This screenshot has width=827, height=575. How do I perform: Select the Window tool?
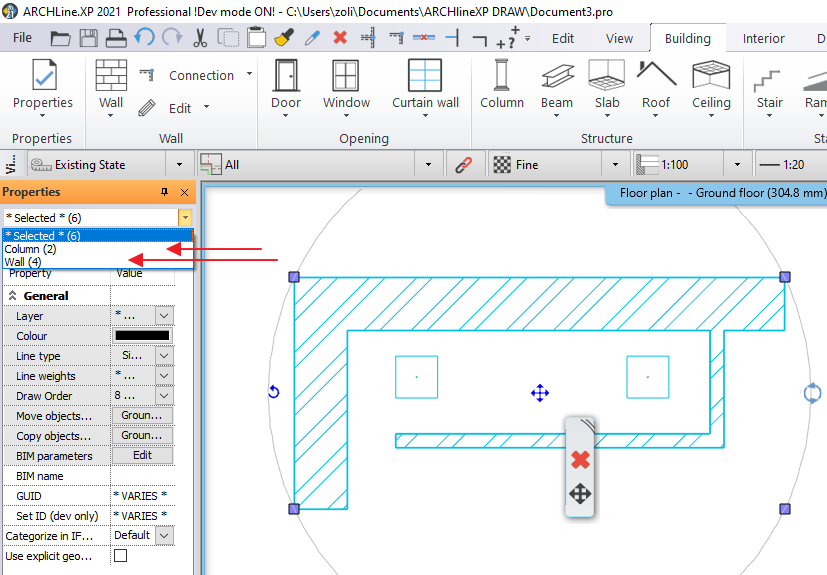[346, 84]
